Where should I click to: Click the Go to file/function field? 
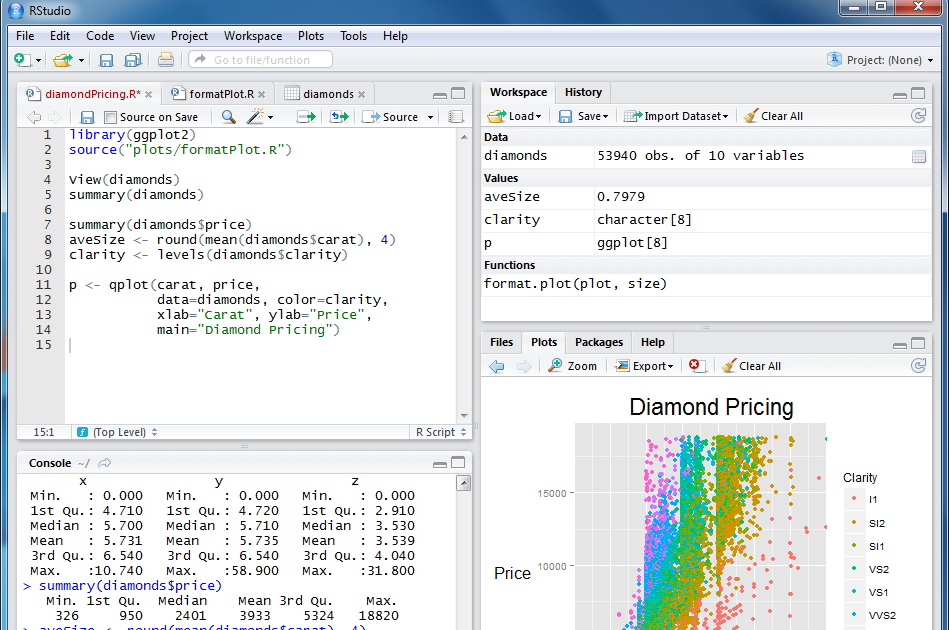(261, 60)
